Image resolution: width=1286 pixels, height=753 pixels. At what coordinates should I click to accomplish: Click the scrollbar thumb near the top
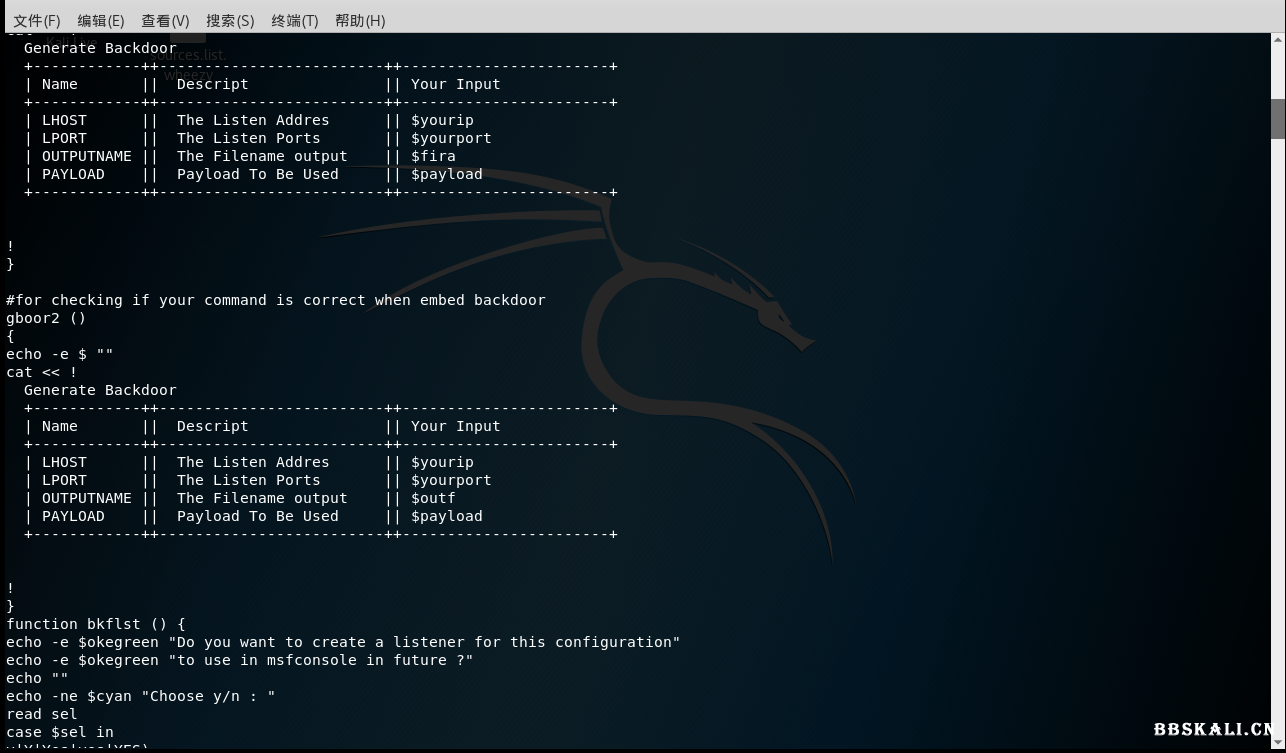[1277, 118]
